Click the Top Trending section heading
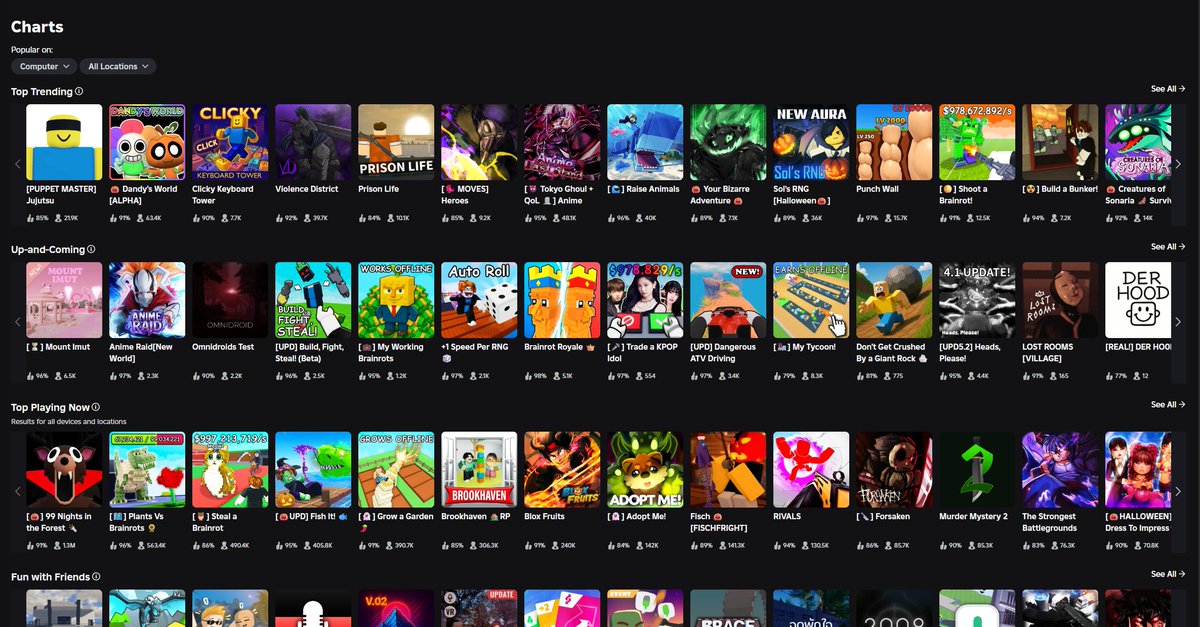1200x627 pixels. point(42,92)
